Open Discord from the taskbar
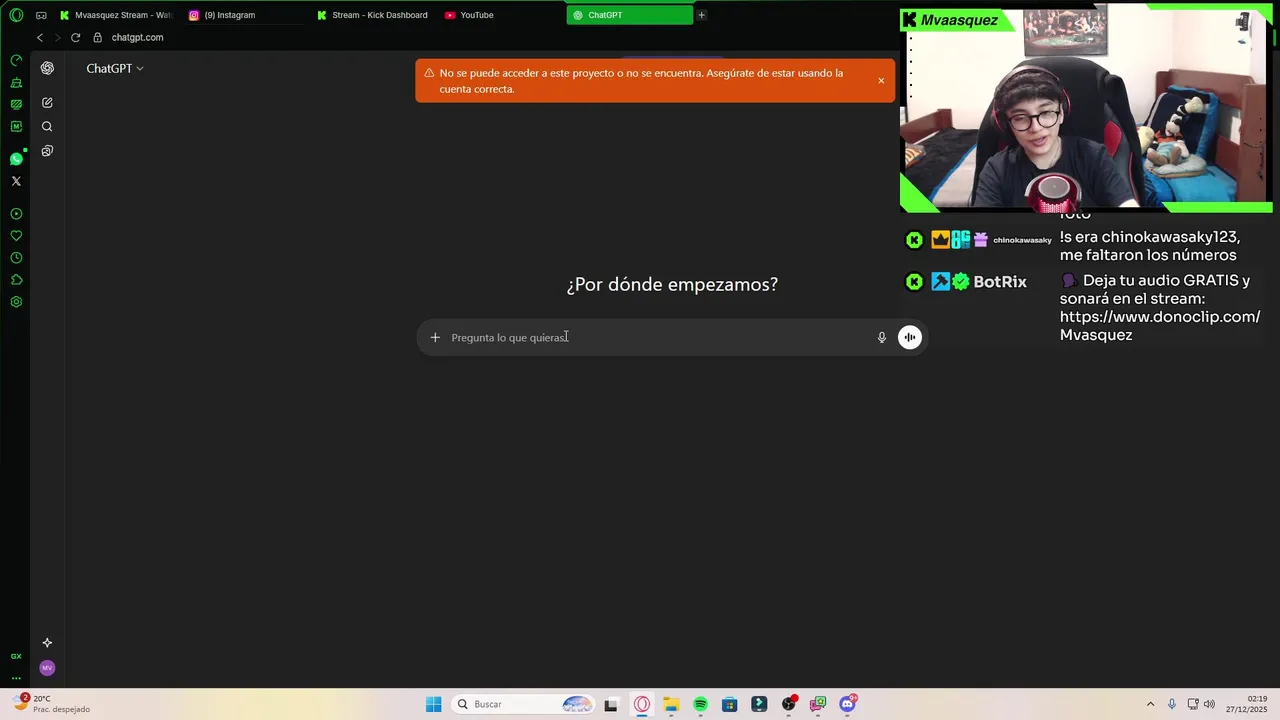This screenshot has width=1280, height=720. pos(848,704)
